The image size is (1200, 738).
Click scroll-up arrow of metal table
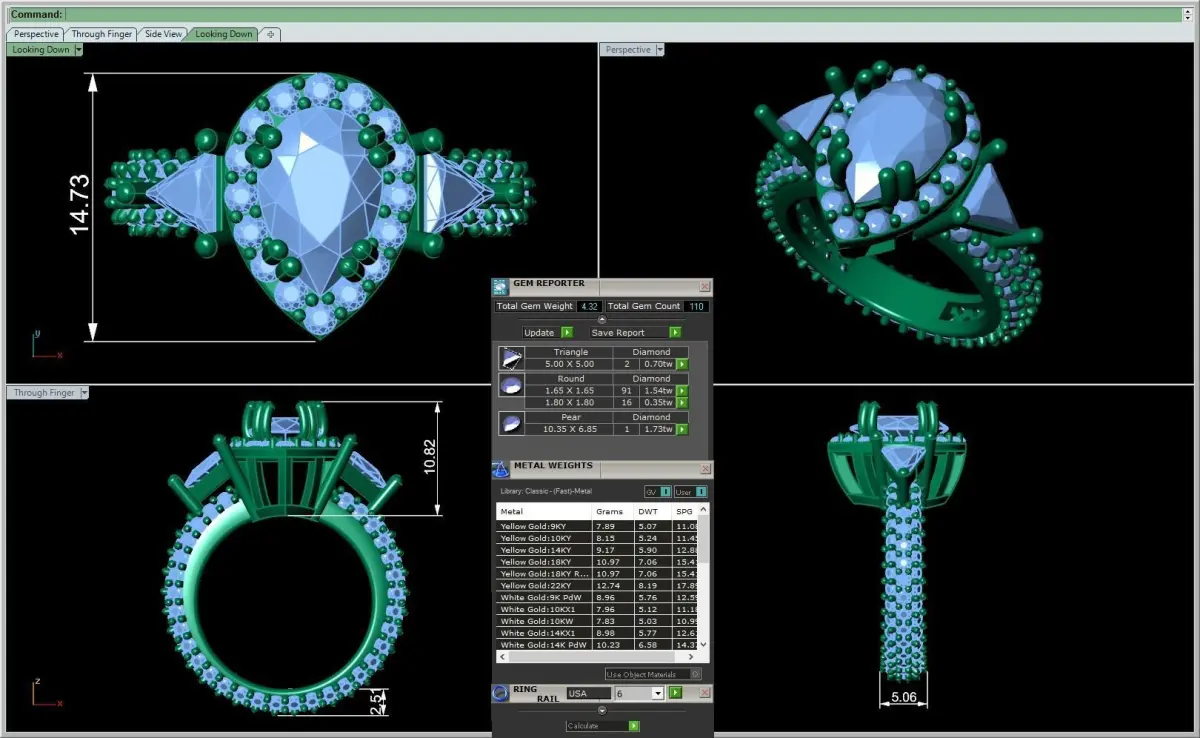point(703,508)
